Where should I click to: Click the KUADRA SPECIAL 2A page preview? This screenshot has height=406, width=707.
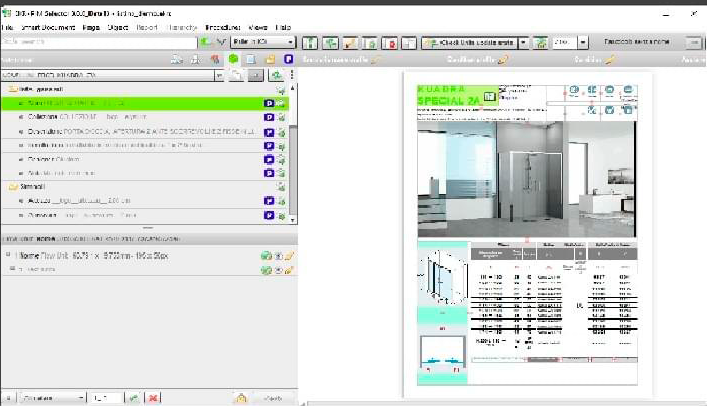coord(527,235)
